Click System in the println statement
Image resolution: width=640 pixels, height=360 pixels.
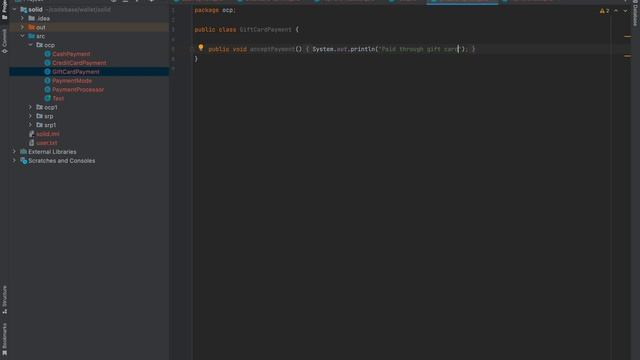(323, 49)
